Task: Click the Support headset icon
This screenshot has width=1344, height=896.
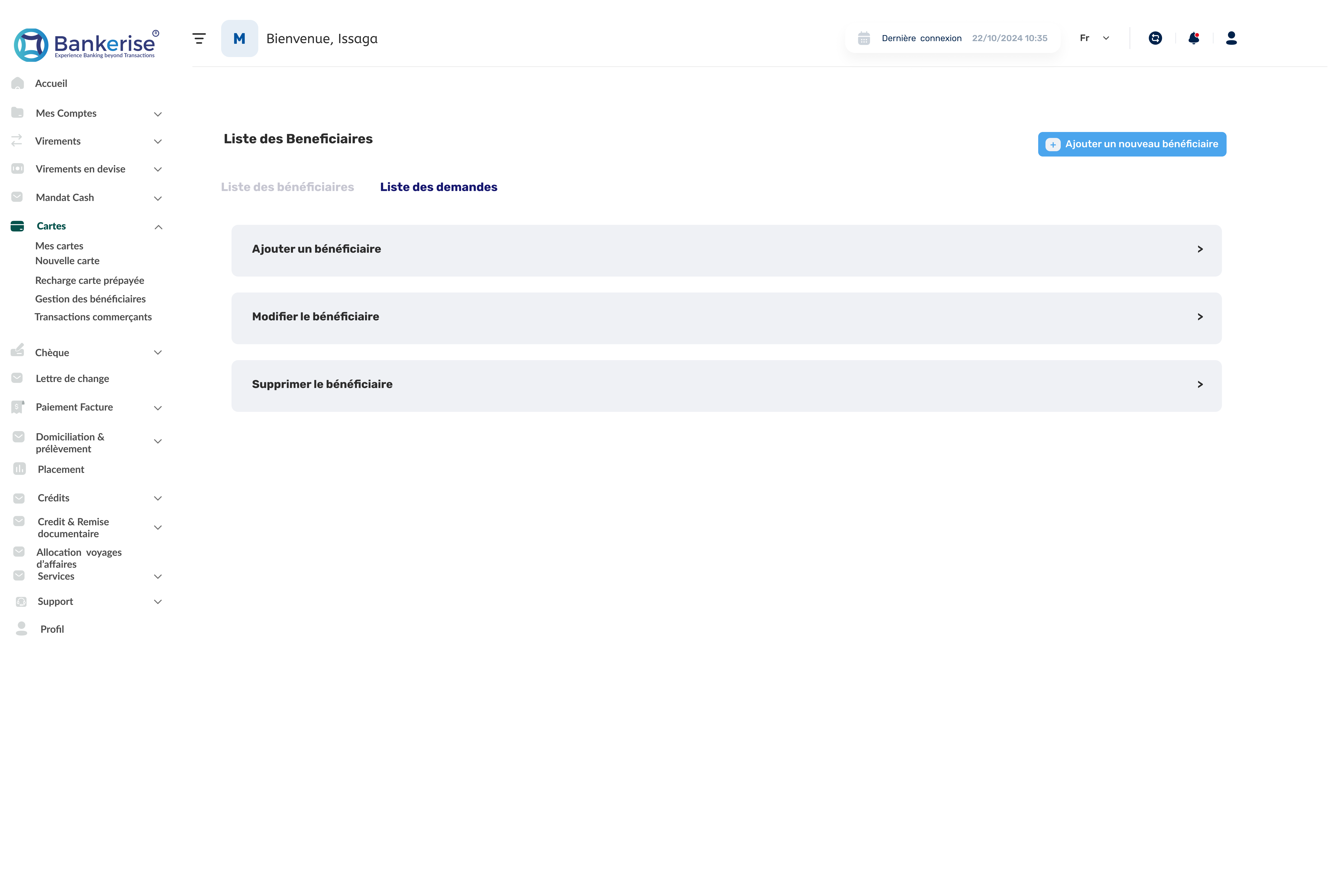Action: [x=21, y=602]
